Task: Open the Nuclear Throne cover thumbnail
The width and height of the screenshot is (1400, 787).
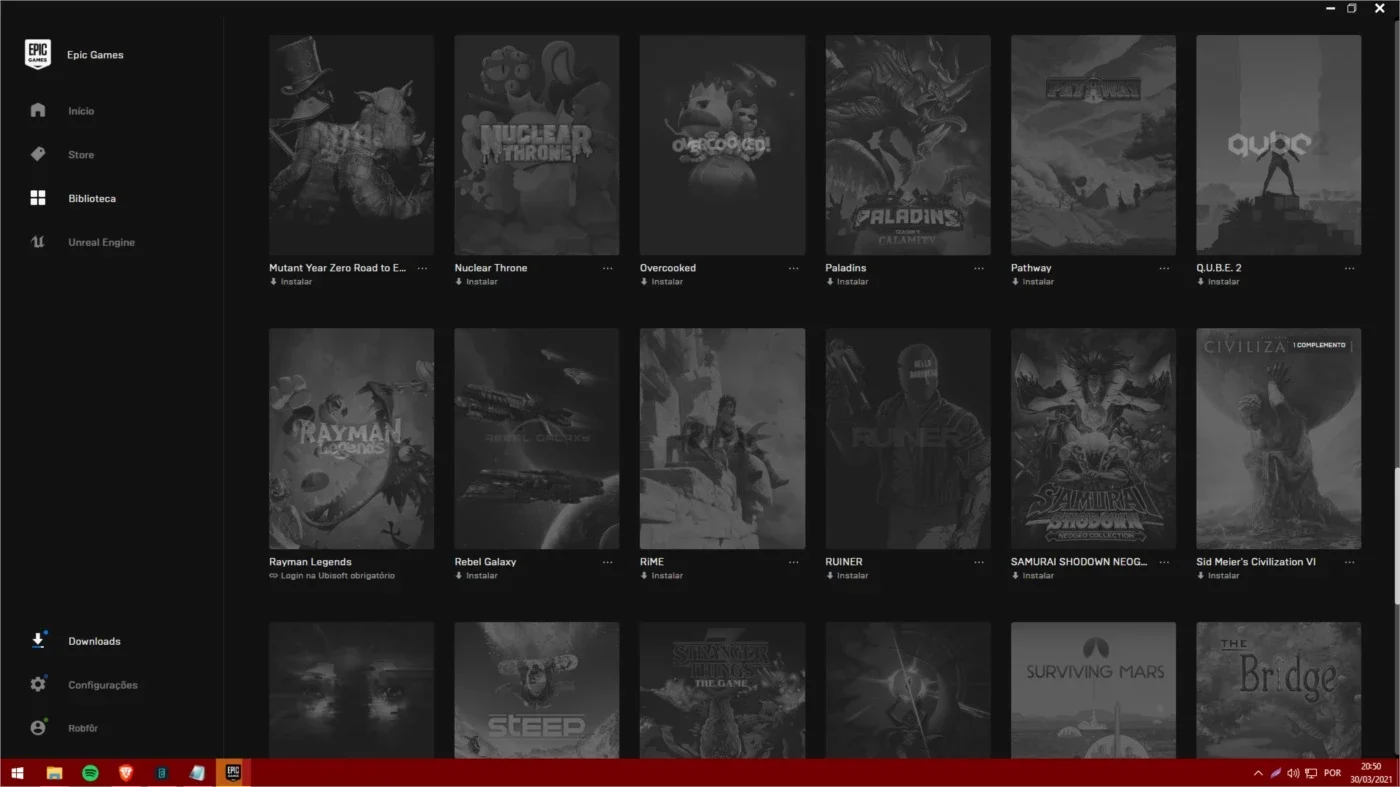Action: click(537, 145)
